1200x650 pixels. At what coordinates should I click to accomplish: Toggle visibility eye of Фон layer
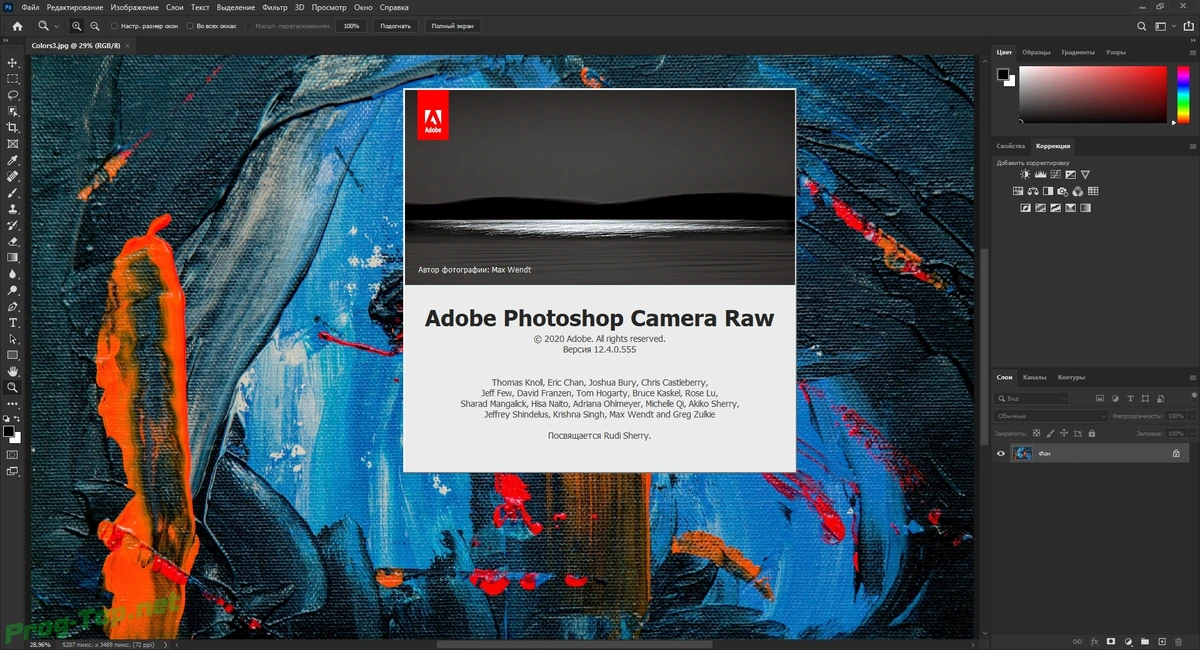1001,453
